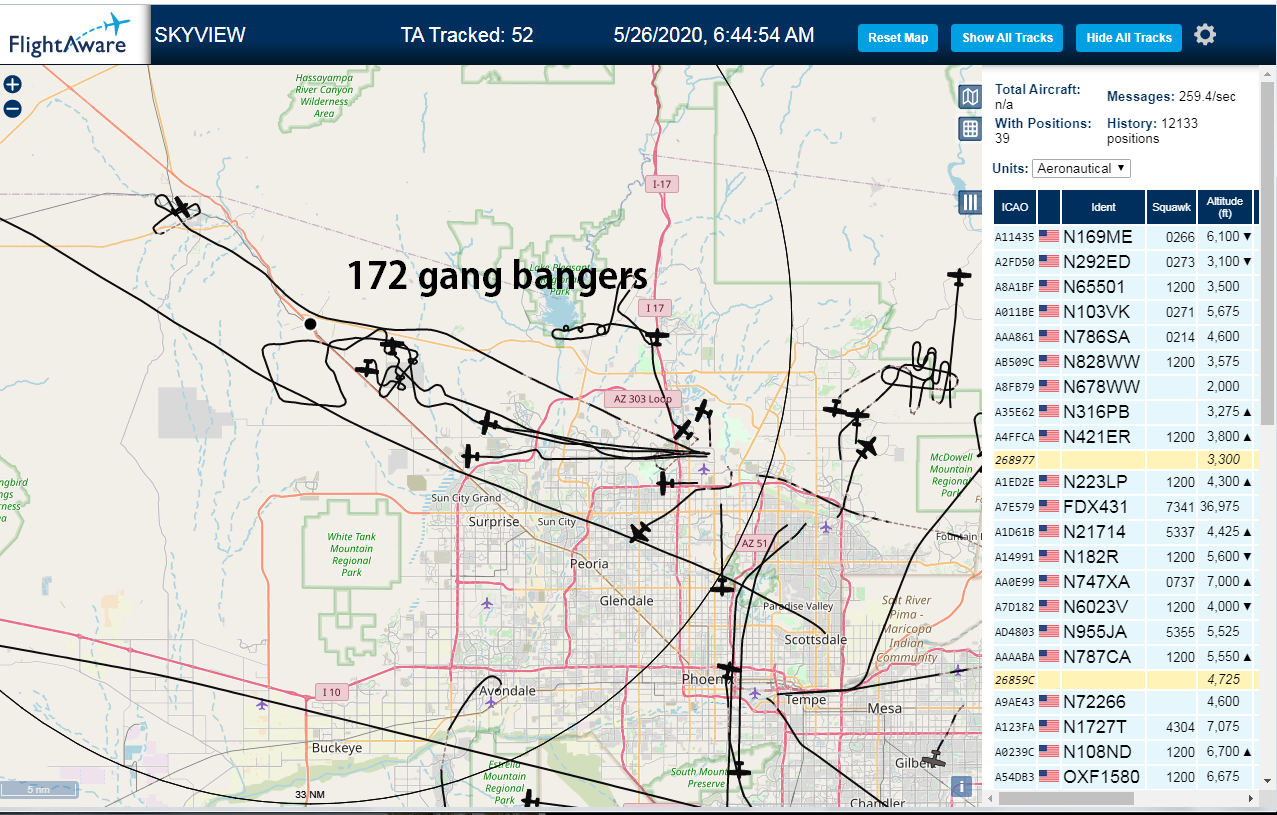The width and height of the screenshot is (1277, 815).
Task: Select the N223LP aircraft row
Action: coord(1124,482)
